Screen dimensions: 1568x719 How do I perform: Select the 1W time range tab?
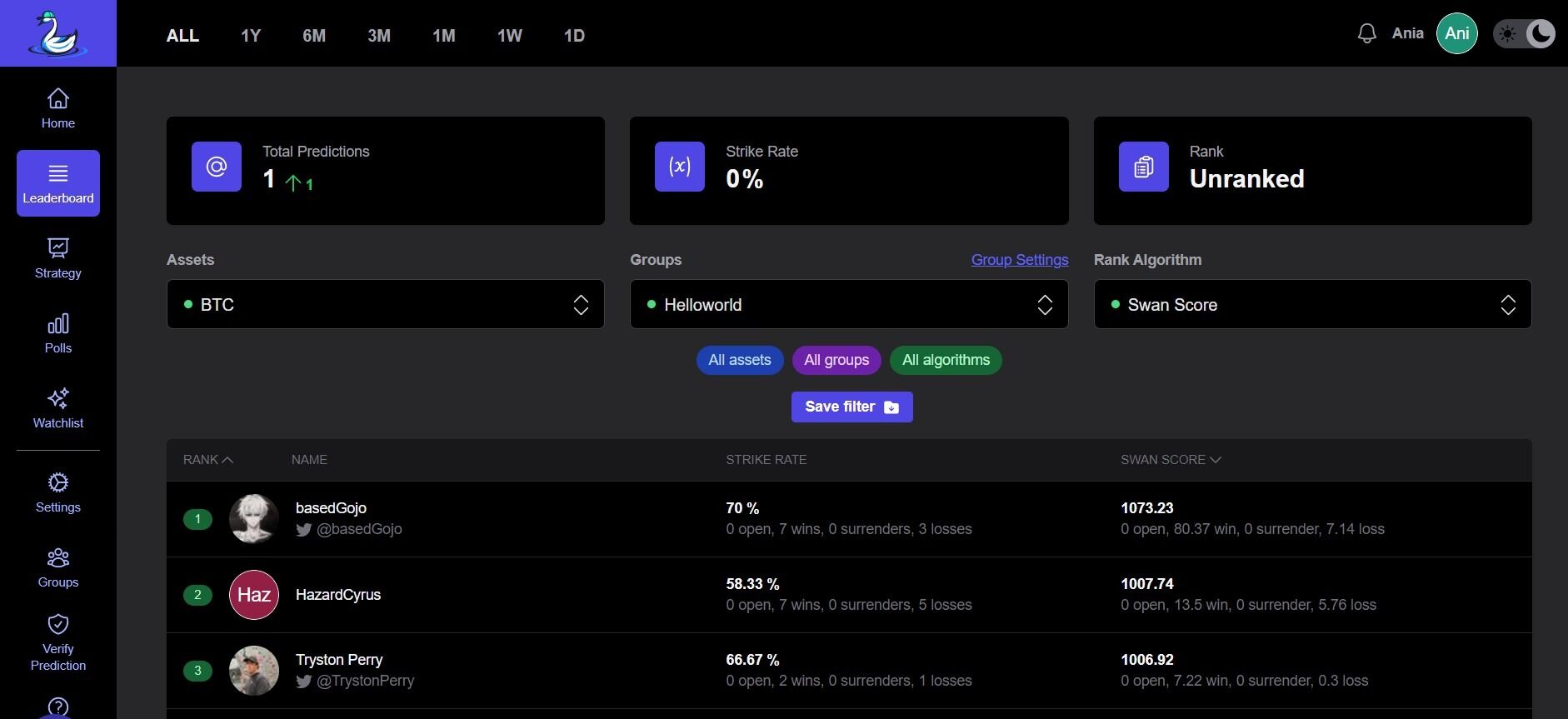point(510,36)
